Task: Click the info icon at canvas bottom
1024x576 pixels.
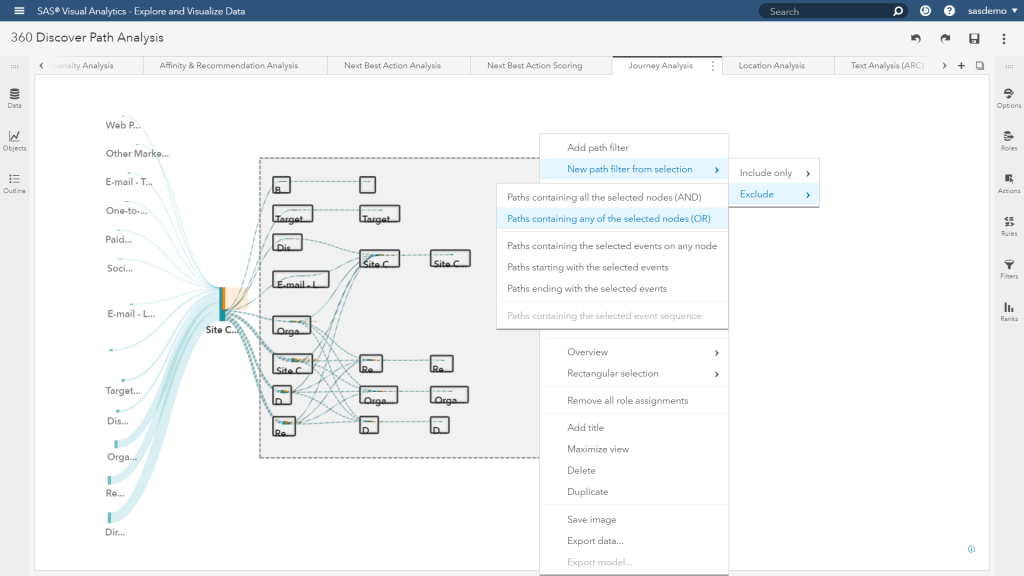Action: point(971,549)
